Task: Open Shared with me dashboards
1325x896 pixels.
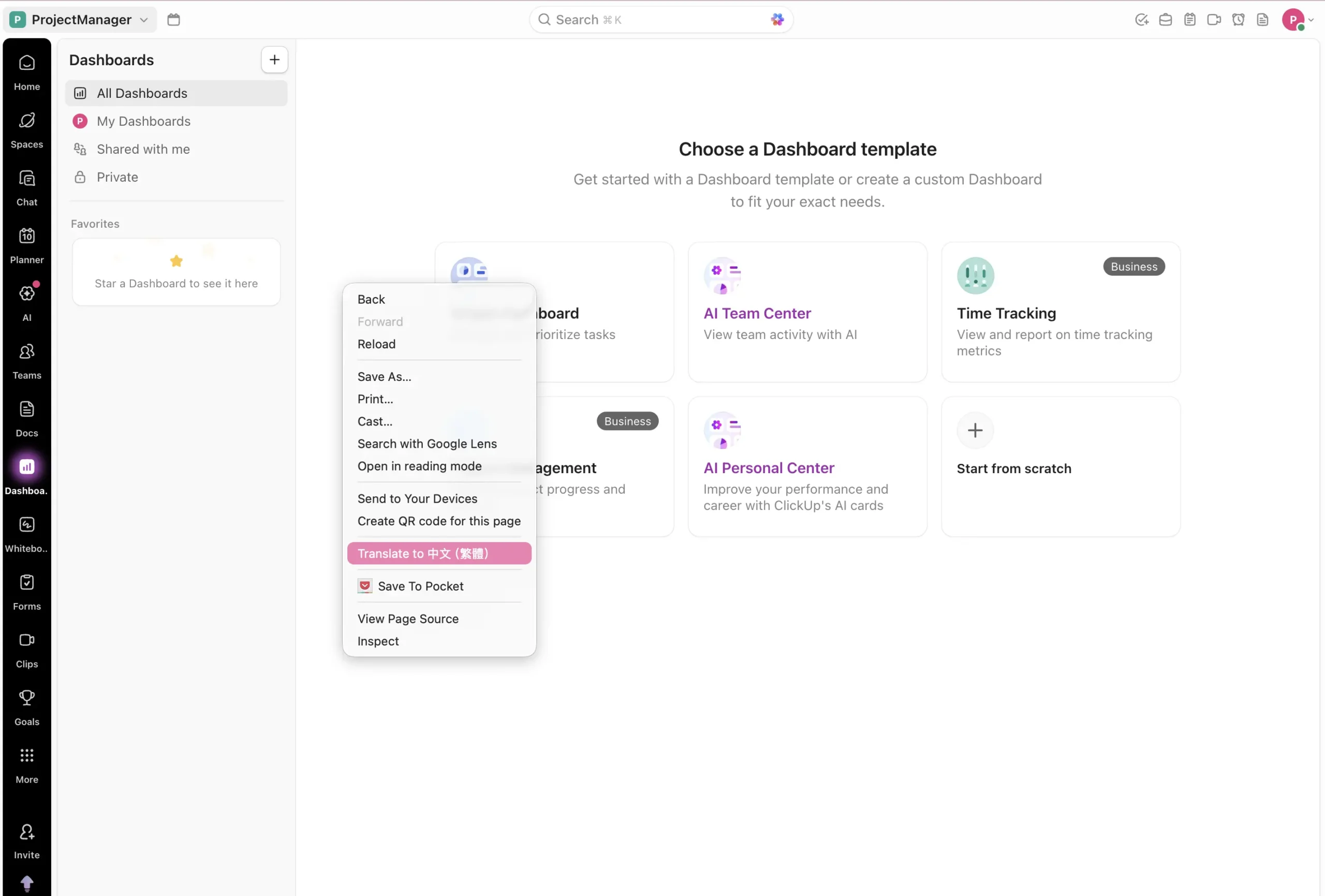Action: point(144,149)
